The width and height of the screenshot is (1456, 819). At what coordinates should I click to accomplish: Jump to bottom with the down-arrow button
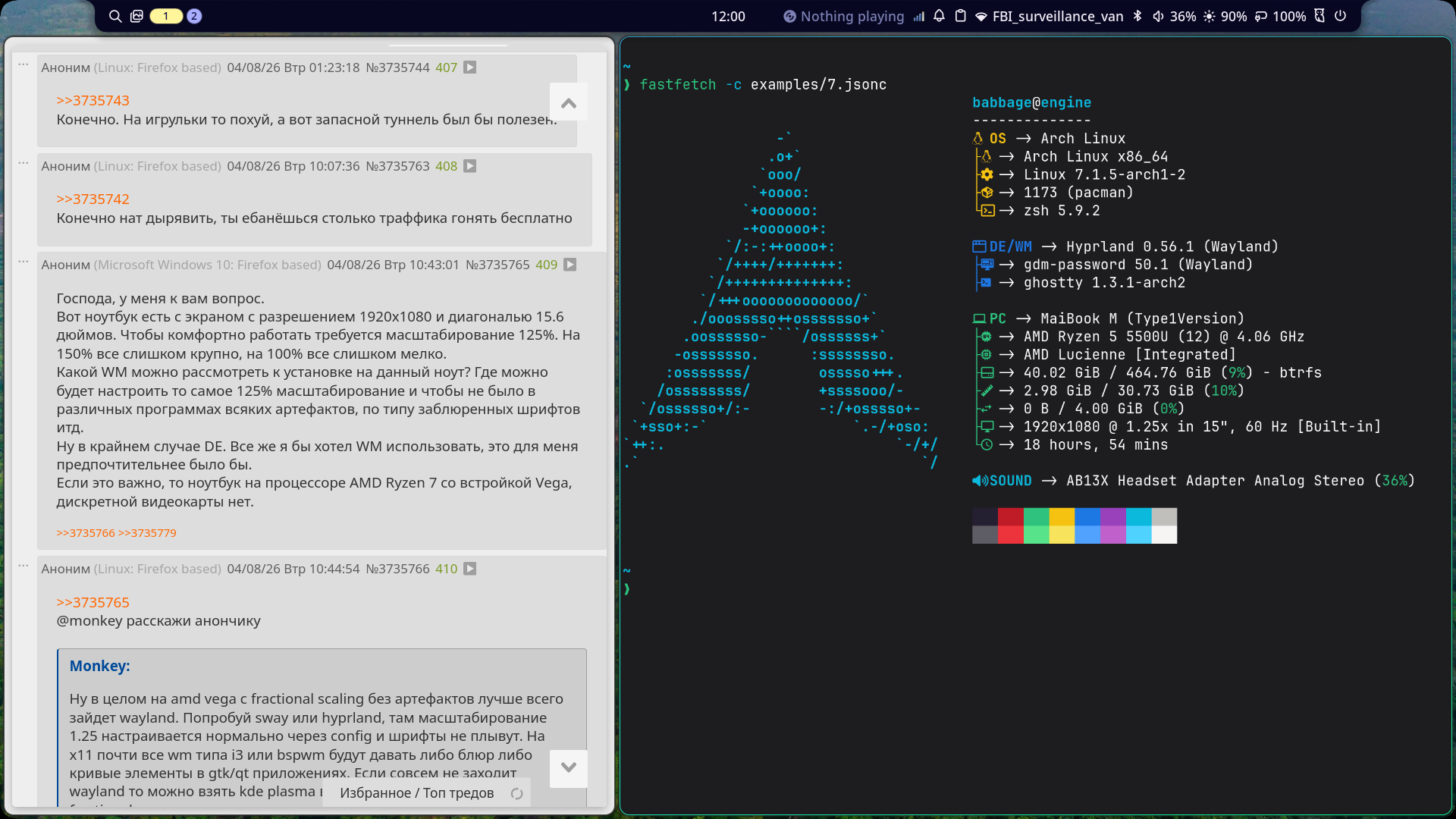(x=569, y=767)
